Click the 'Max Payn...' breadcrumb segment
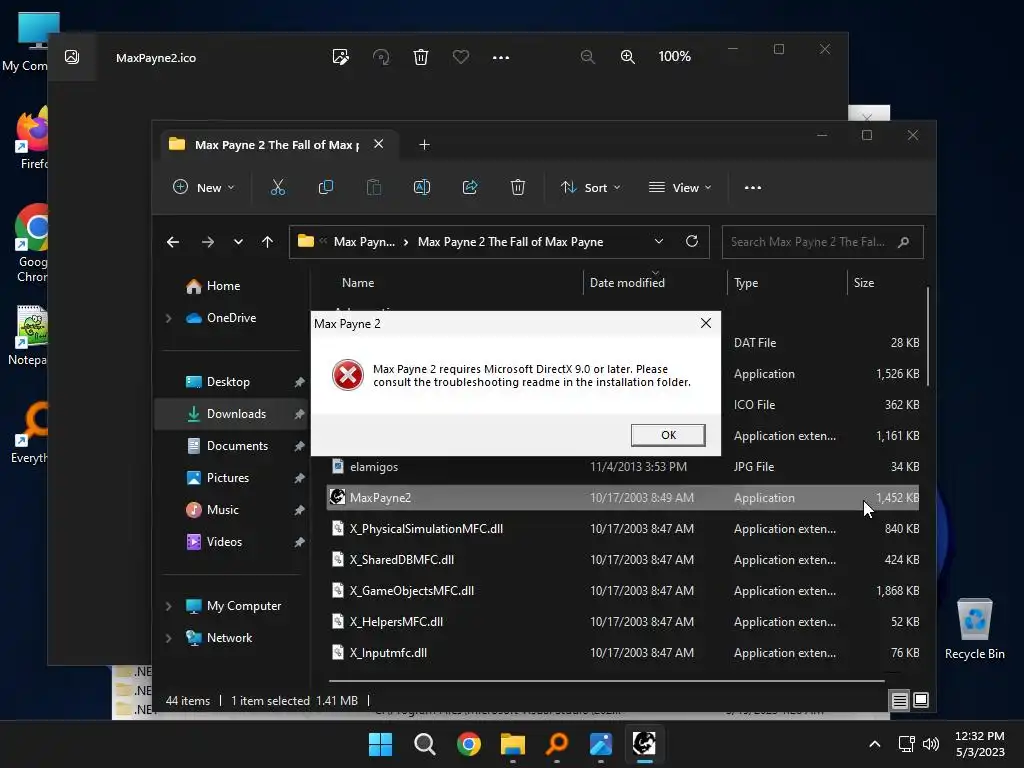 pyautogui.click(x=364, y=242)
